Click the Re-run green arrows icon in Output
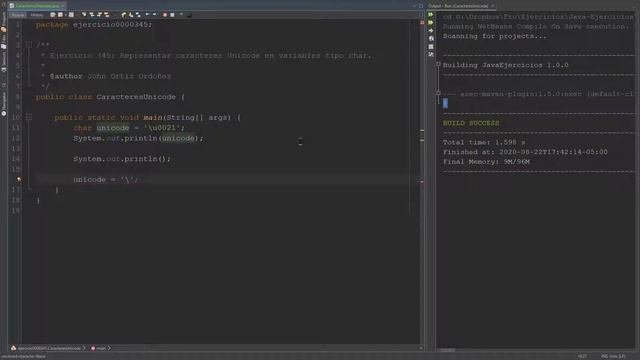 tap(431, 14)
